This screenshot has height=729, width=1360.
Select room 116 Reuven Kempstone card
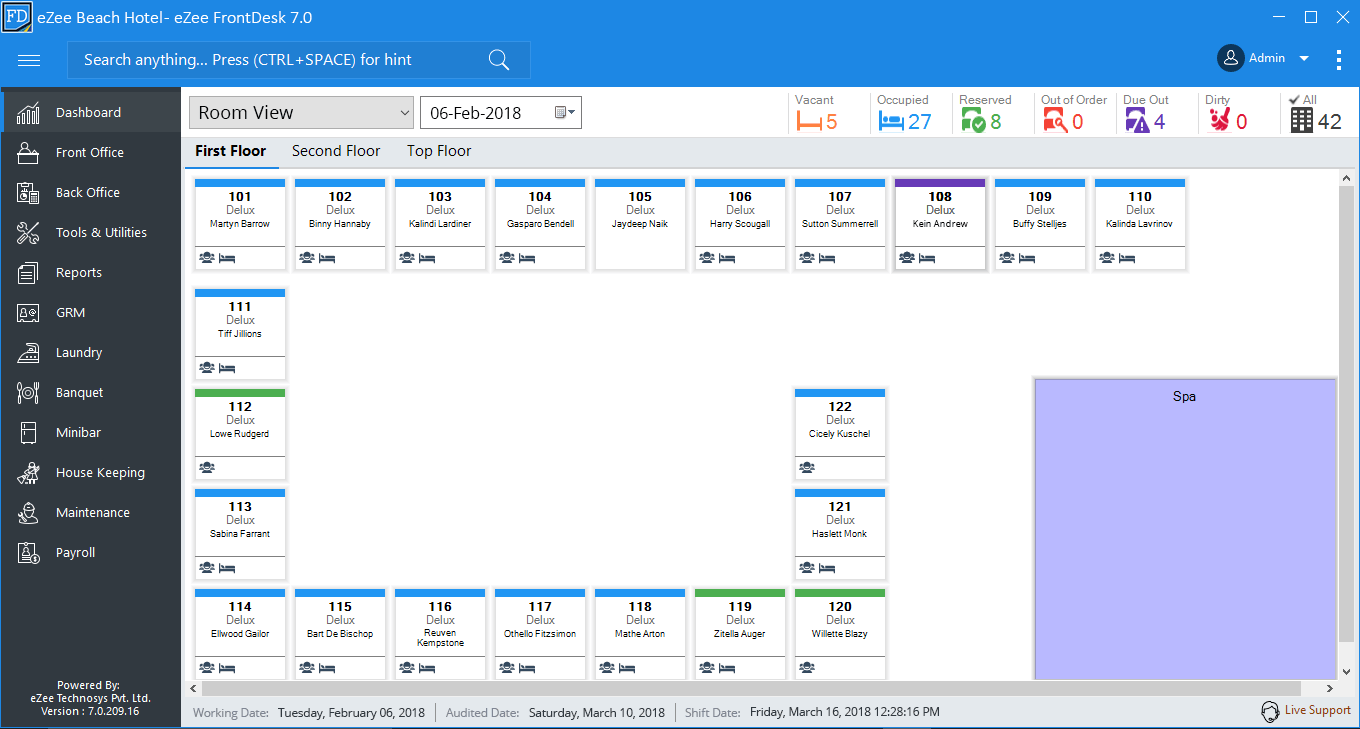click(x=440, y=635)
